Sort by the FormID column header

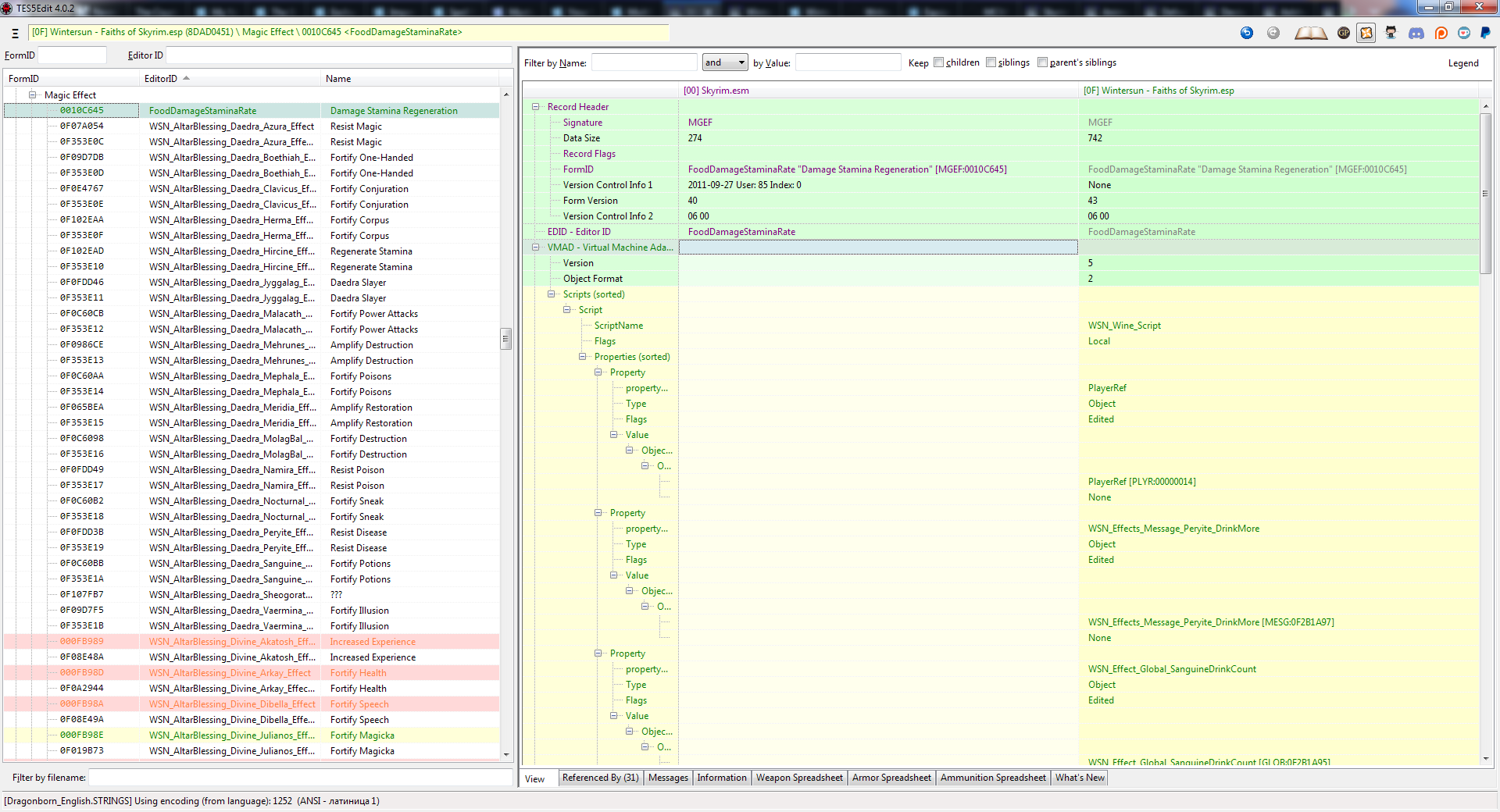72,79
